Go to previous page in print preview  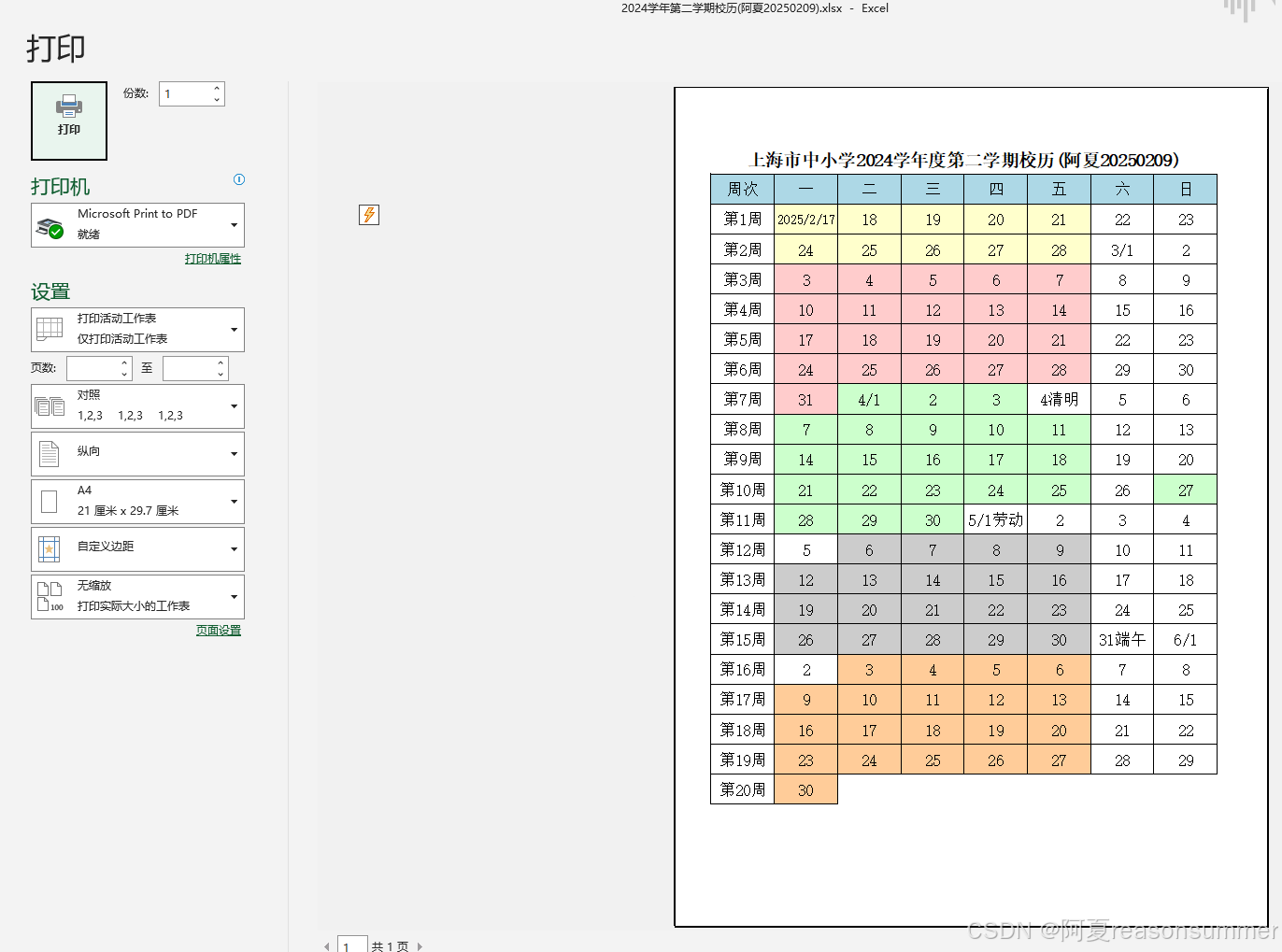[x=327, y=946]
